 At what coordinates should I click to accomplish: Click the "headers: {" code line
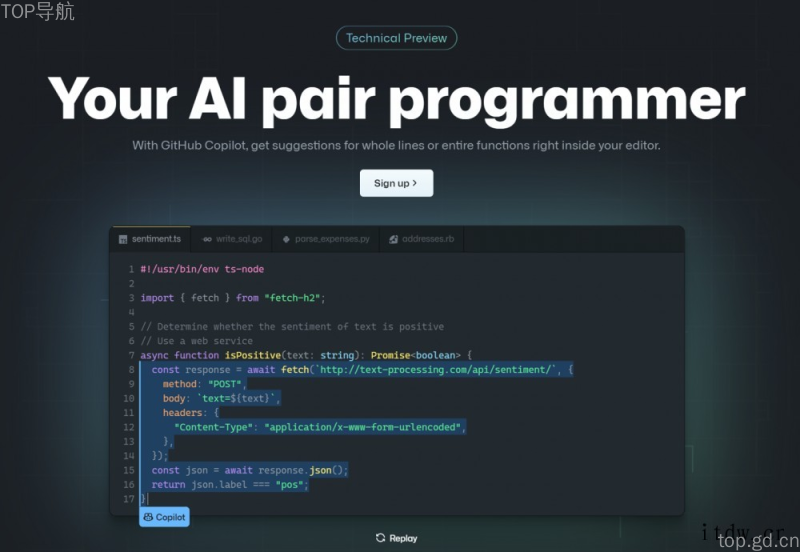(x=191, y=412)
